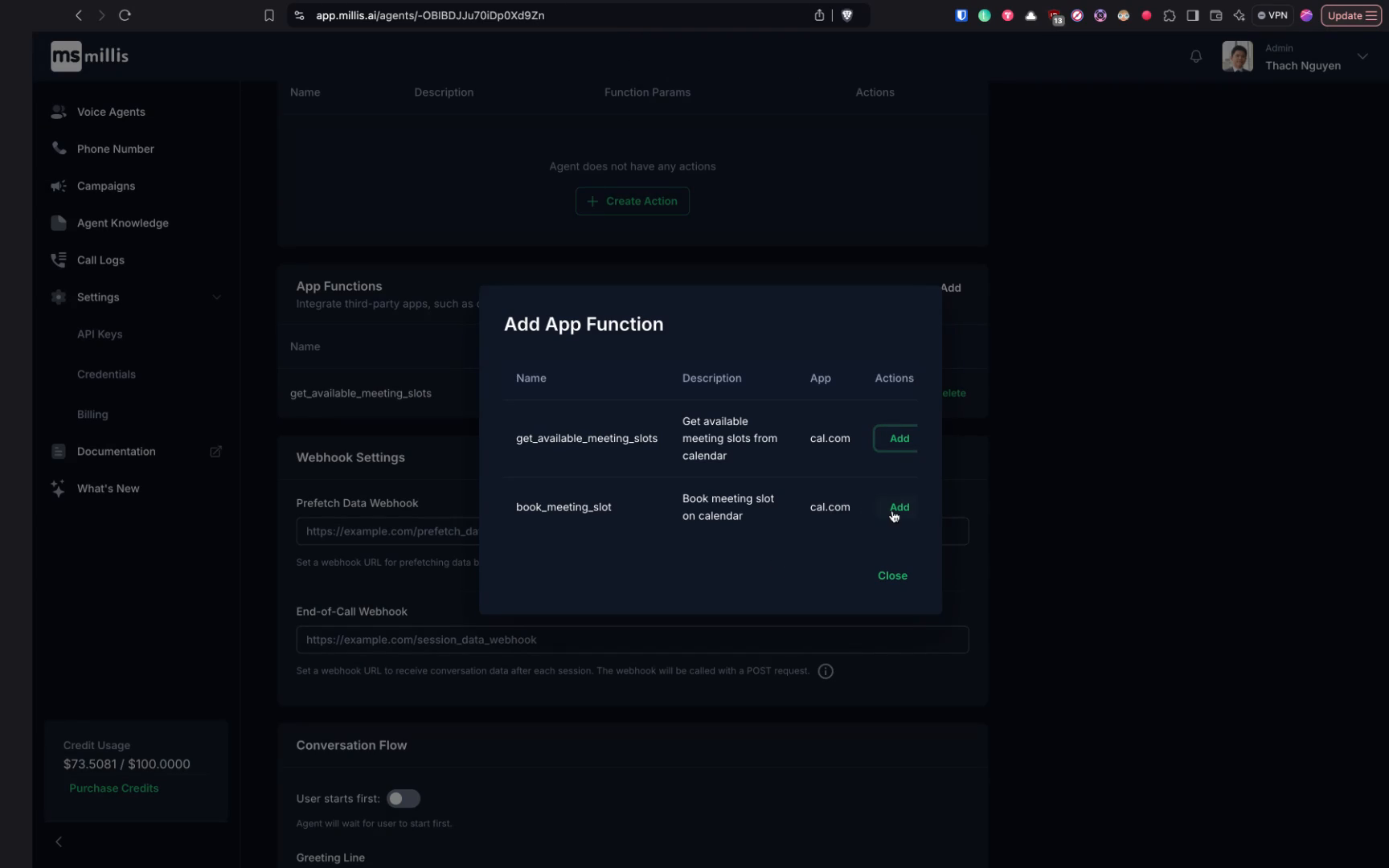Open the Voice Agents section

pos(110,112)
